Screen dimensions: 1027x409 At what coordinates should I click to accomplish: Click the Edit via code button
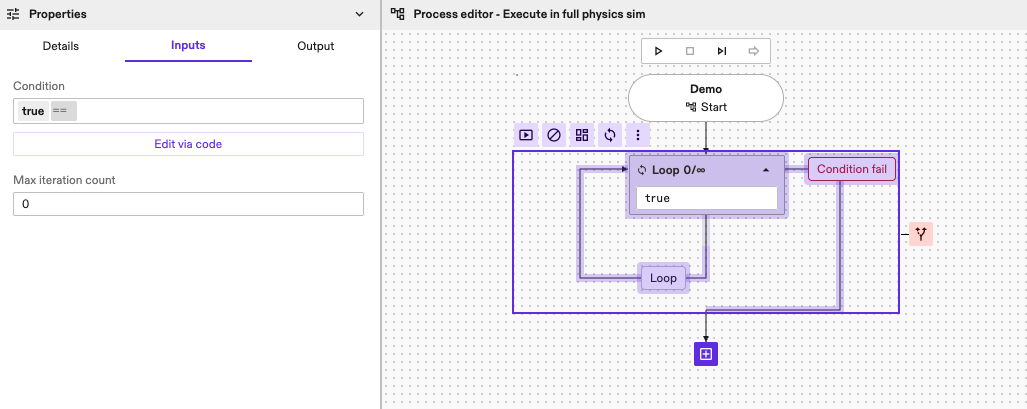click(188, 144)
